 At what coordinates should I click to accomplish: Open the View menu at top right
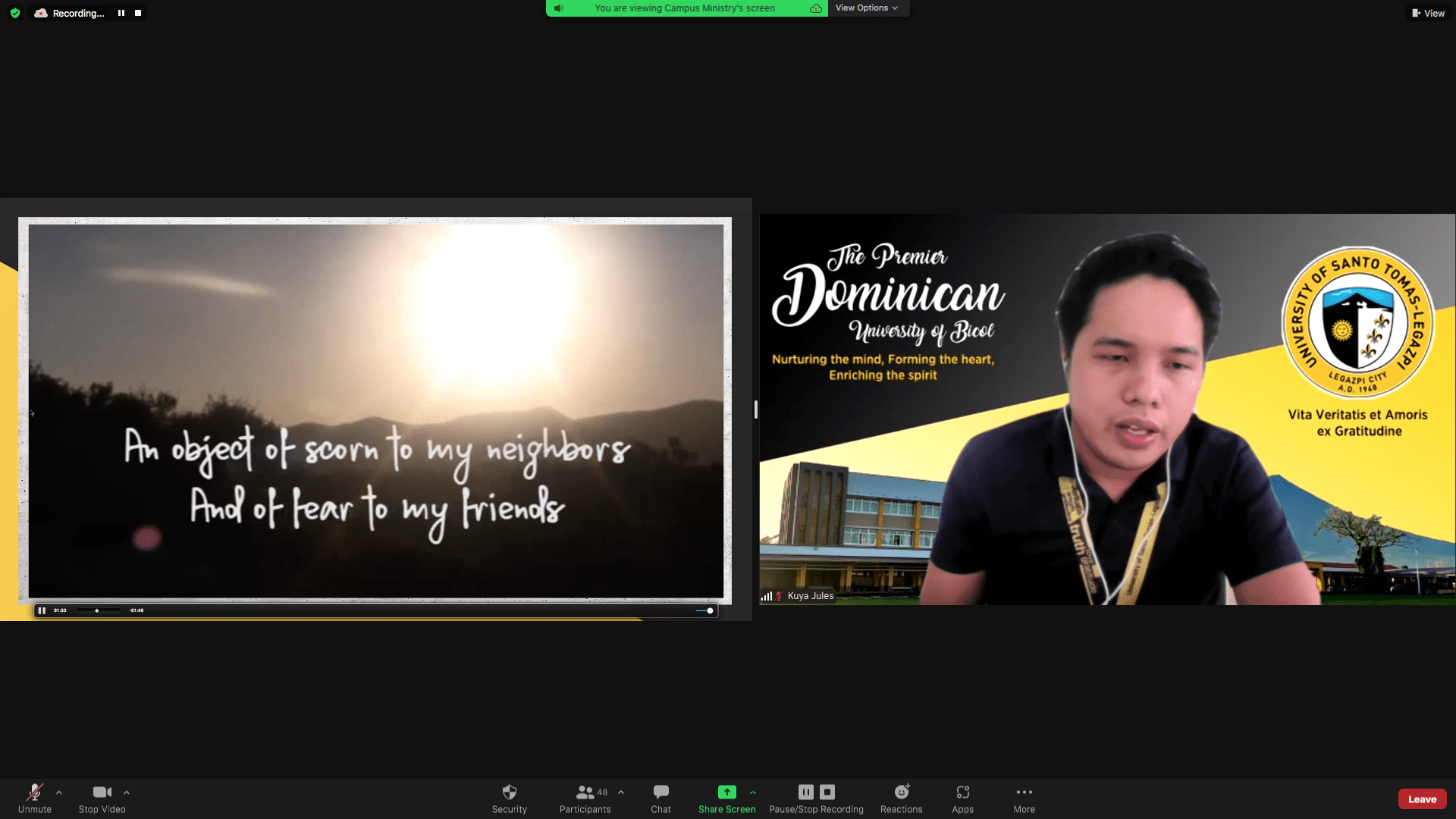1428,13
